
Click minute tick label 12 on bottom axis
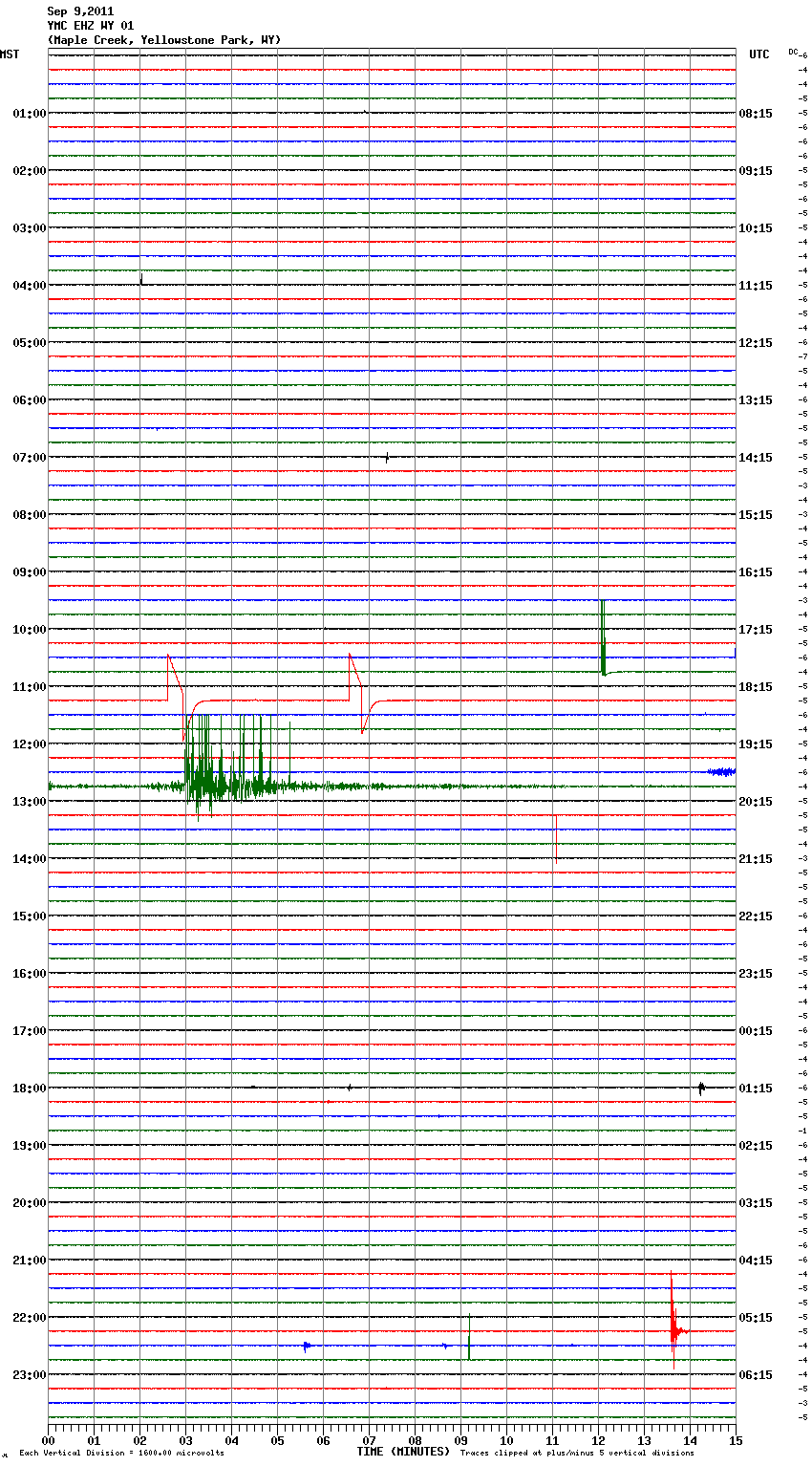598,1440
